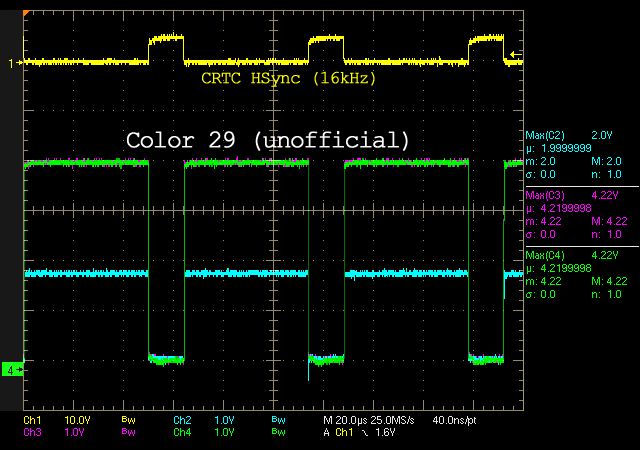640x450 pixels.
Task: Click the Ch3 scale 1.0V
Action: [74, 432]
